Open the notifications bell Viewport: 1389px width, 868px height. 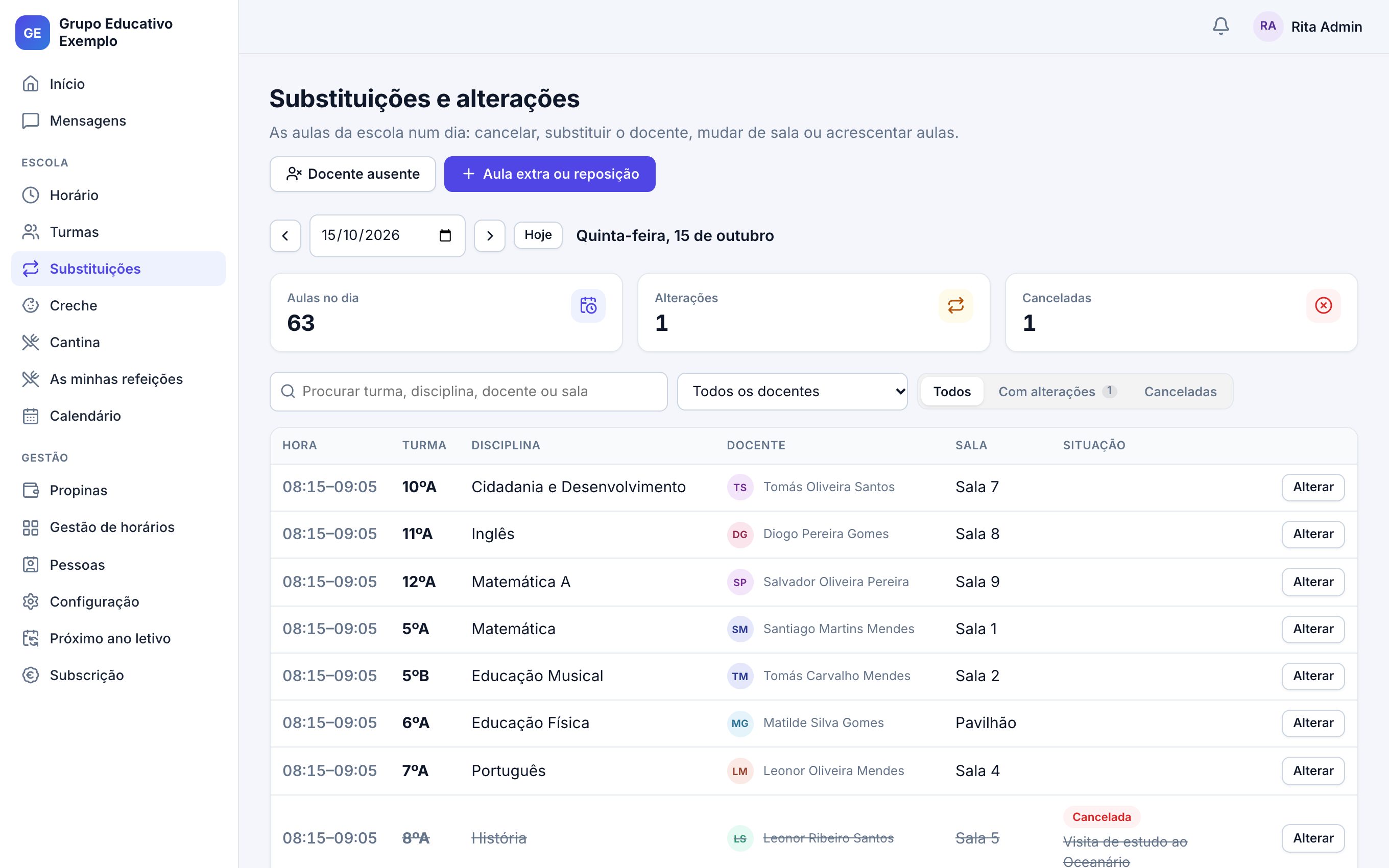tap(1220, 27)
